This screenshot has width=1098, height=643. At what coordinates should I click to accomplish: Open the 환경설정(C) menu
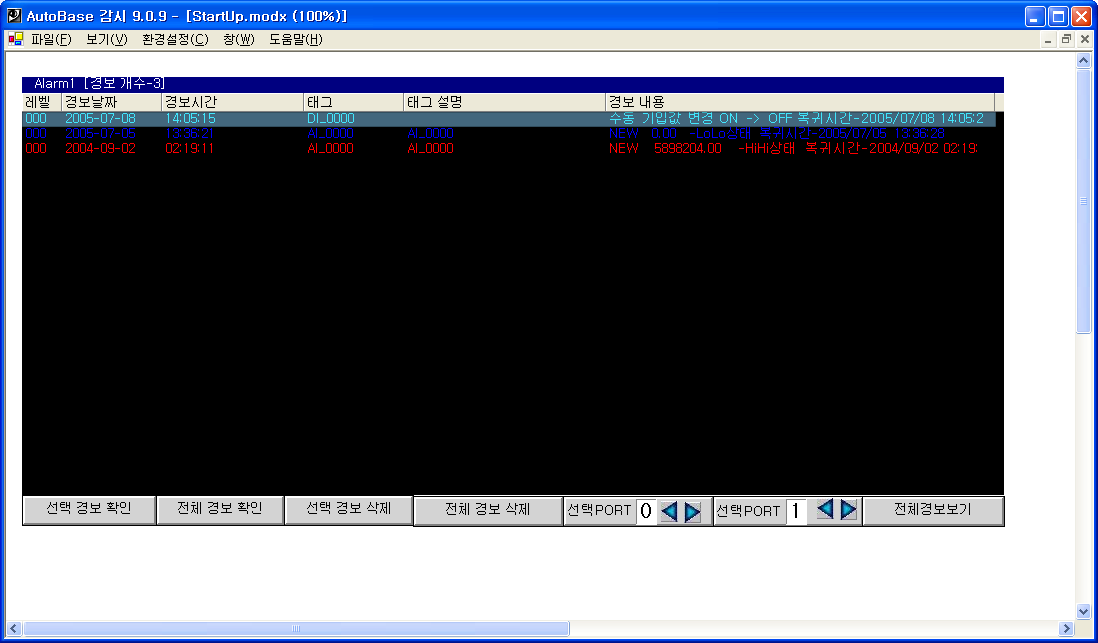point(175,39)
